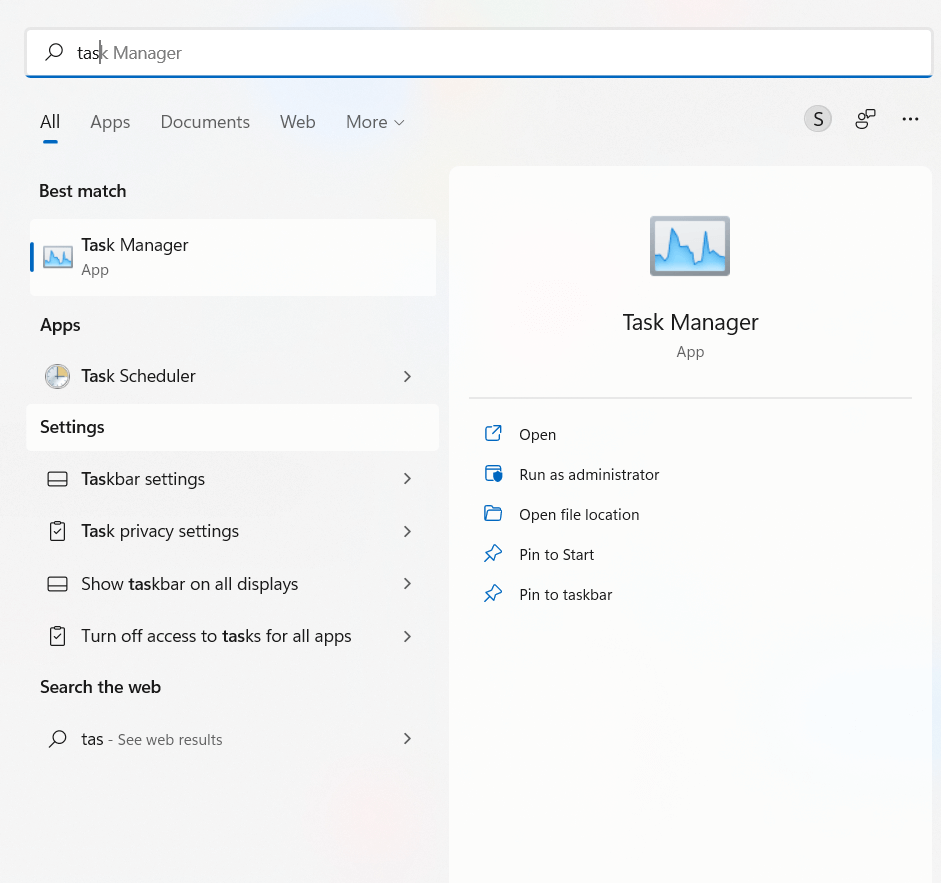Click the Taskbar settings icon
The image size is (941, 883).
(x=58, y=479)
